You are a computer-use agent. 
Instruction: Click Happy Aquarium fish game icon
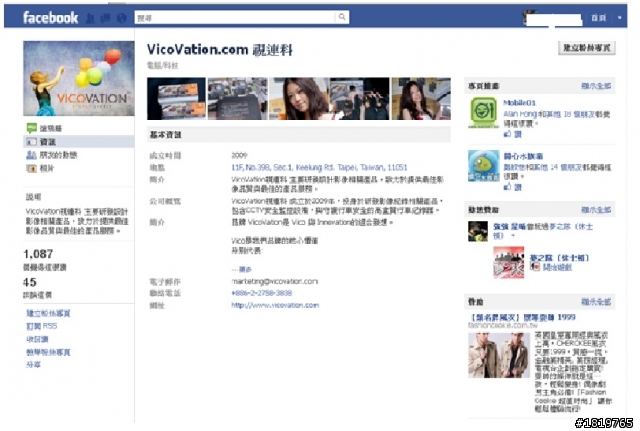click(484, 166)
